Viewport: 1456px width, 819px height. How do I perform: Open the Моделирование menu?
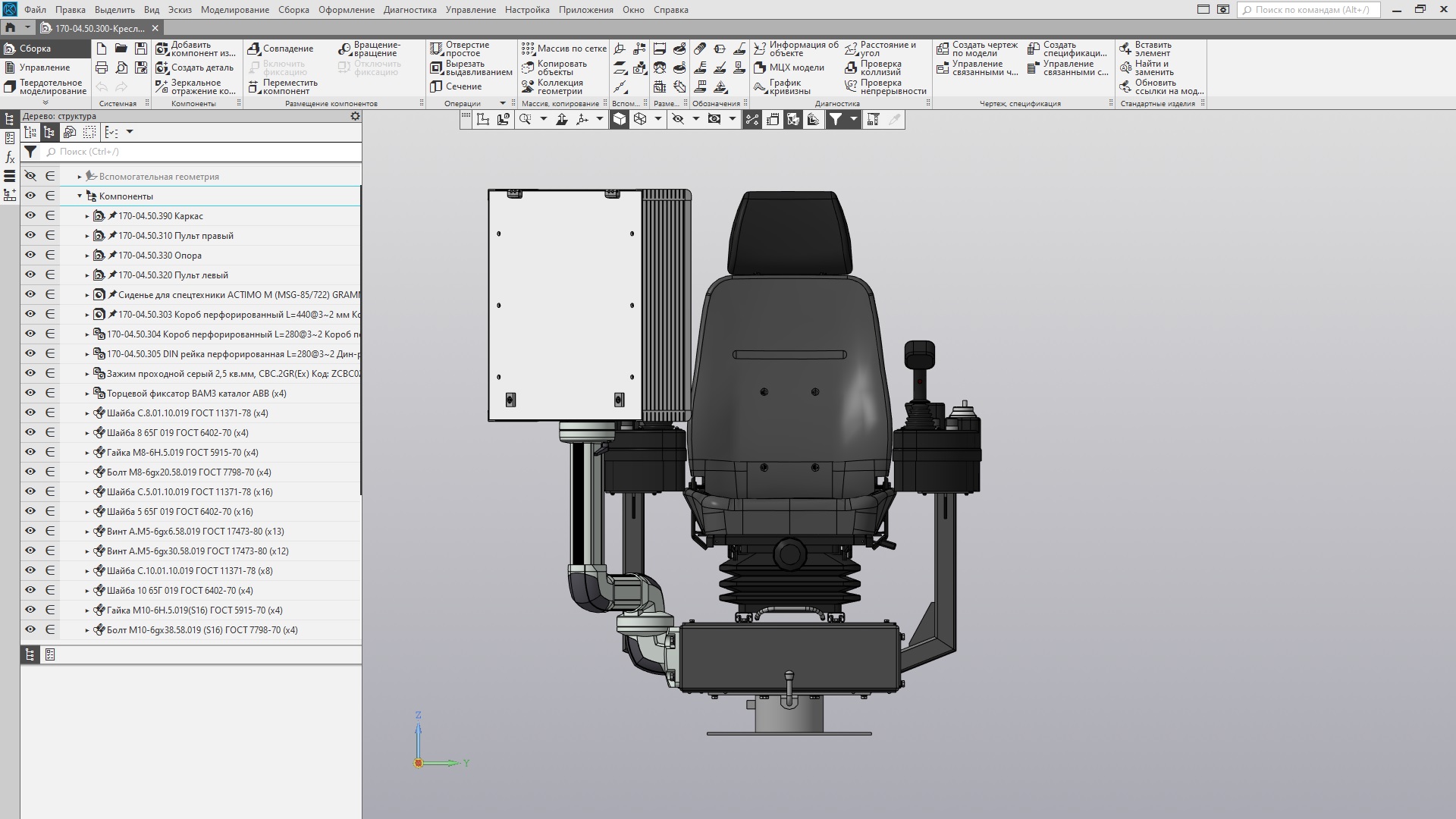pyautogui.click(x=234, y=10)
